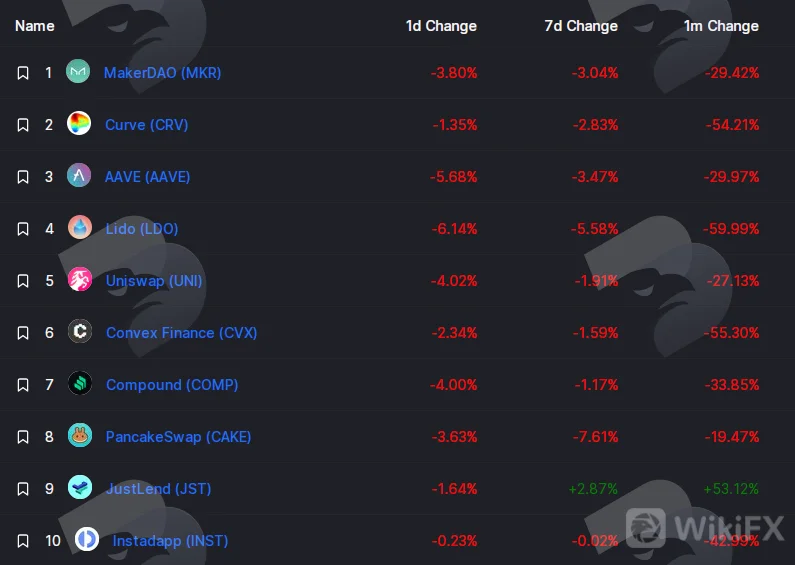Click the Lido droplet logo icon
The image size is (795, 565).
[80, 227]
